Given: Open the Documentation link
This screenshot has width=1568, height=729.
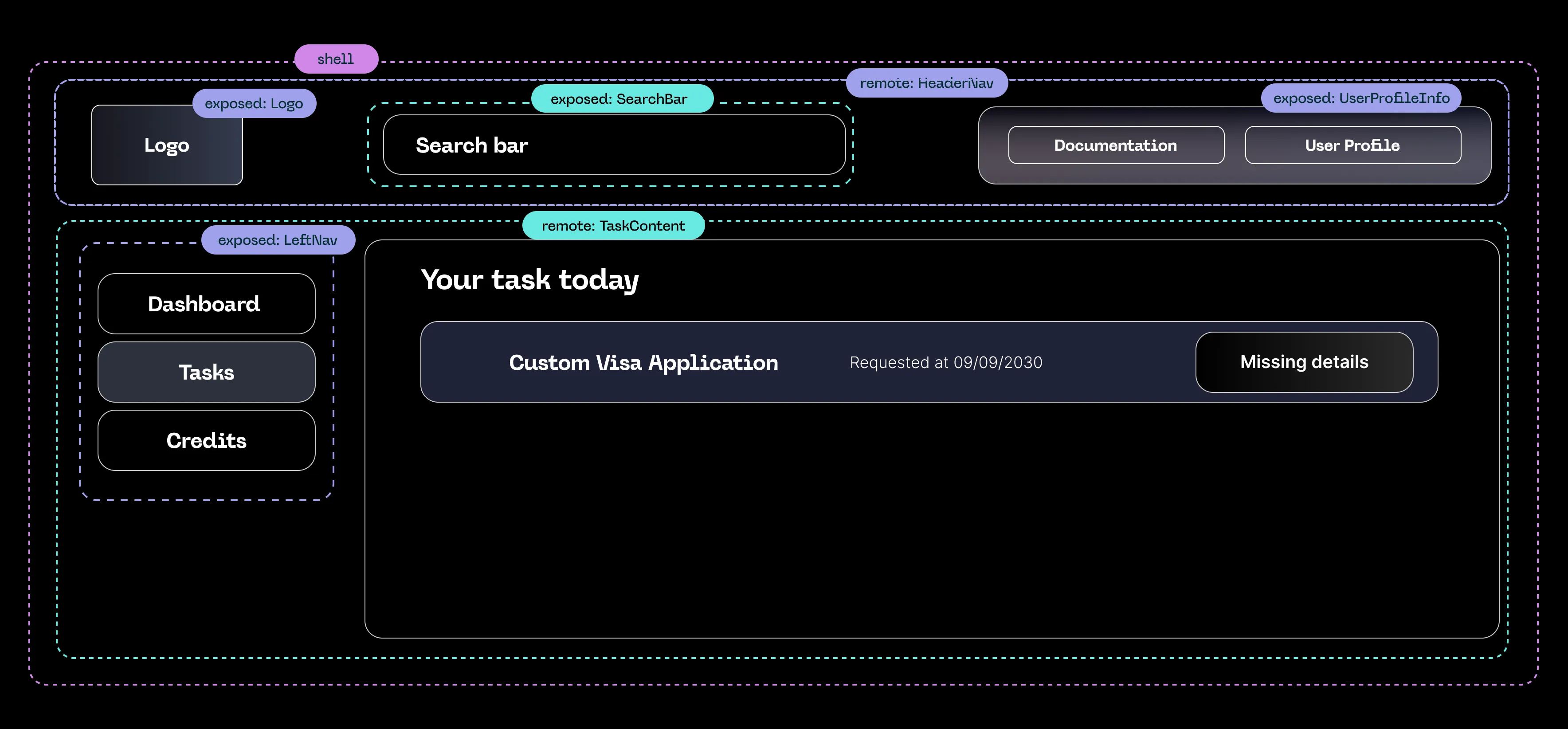Looking at the screenshot, I should point(1115,145).
